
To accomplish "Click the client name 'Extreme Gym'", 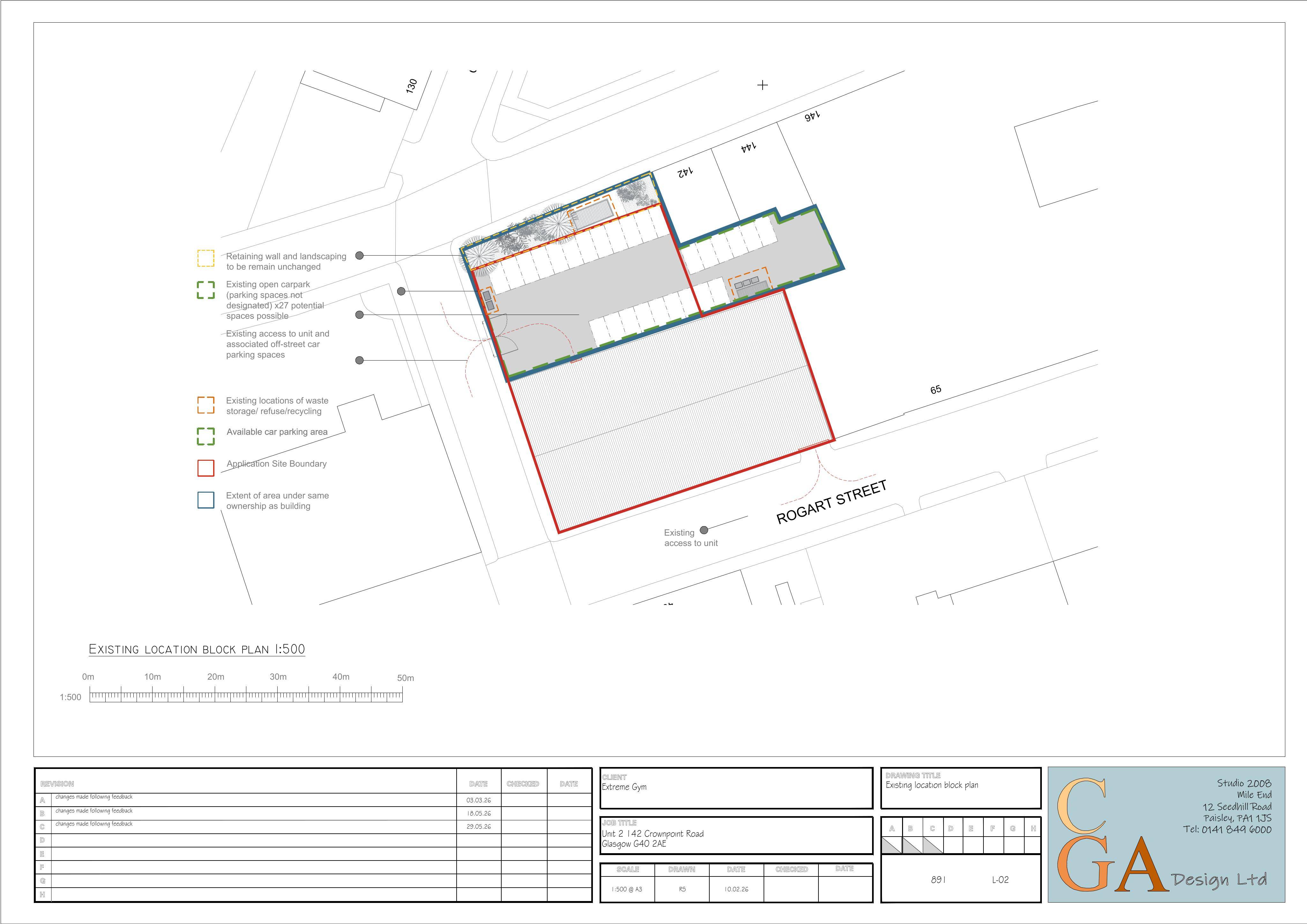I will pos(624,787).
